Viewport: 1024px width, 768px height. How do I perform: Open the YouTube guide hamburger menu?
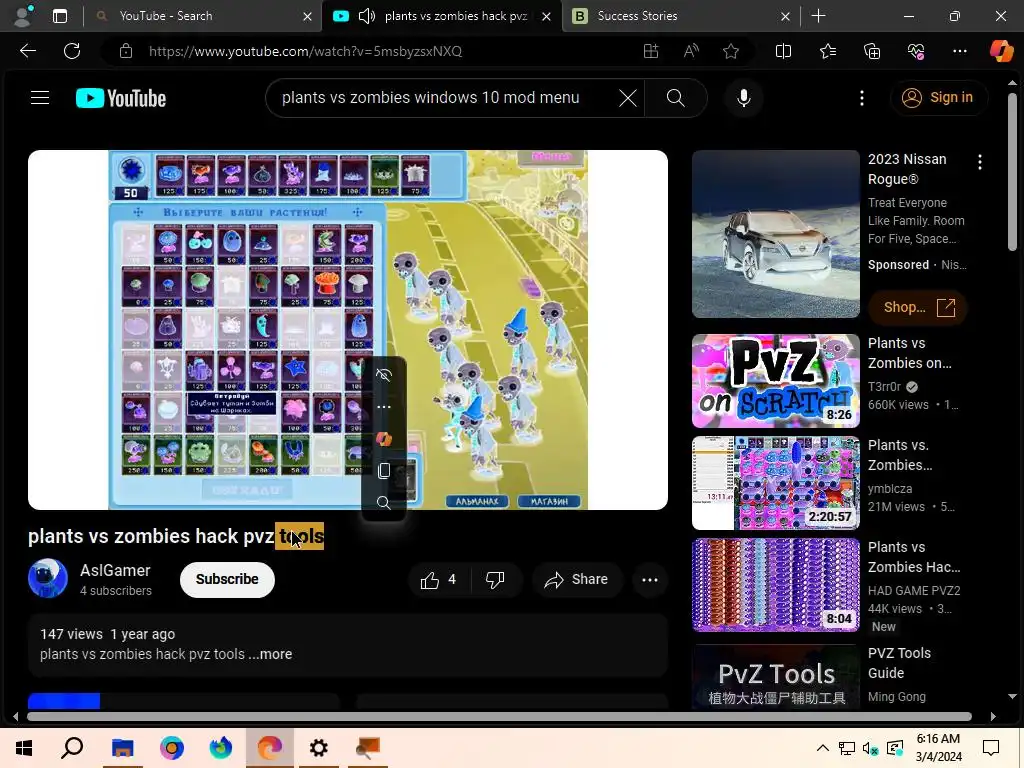coord(40,98)
